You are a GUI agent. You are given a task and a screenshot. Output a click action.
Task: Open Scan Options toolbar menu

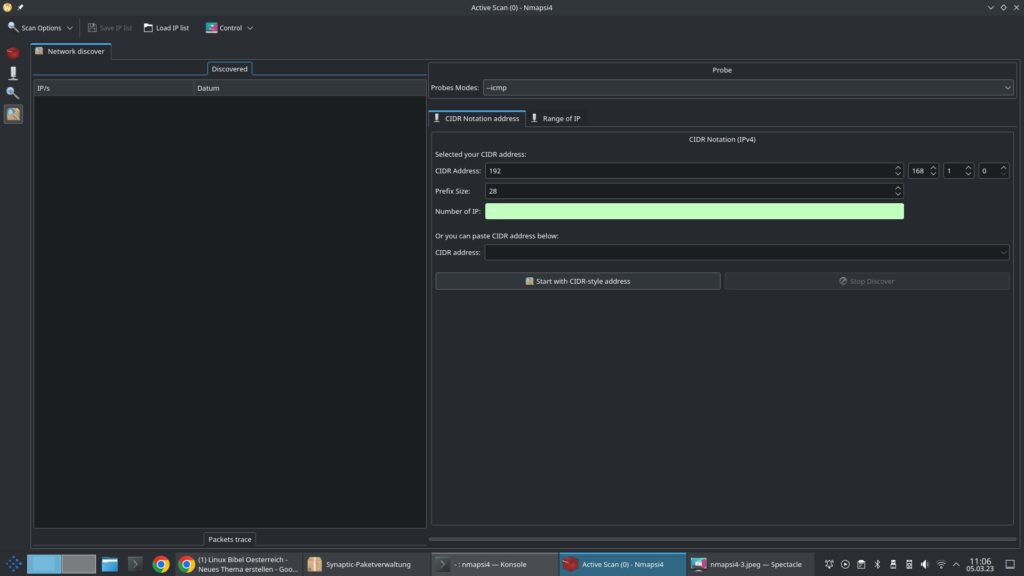pos(40,28)
